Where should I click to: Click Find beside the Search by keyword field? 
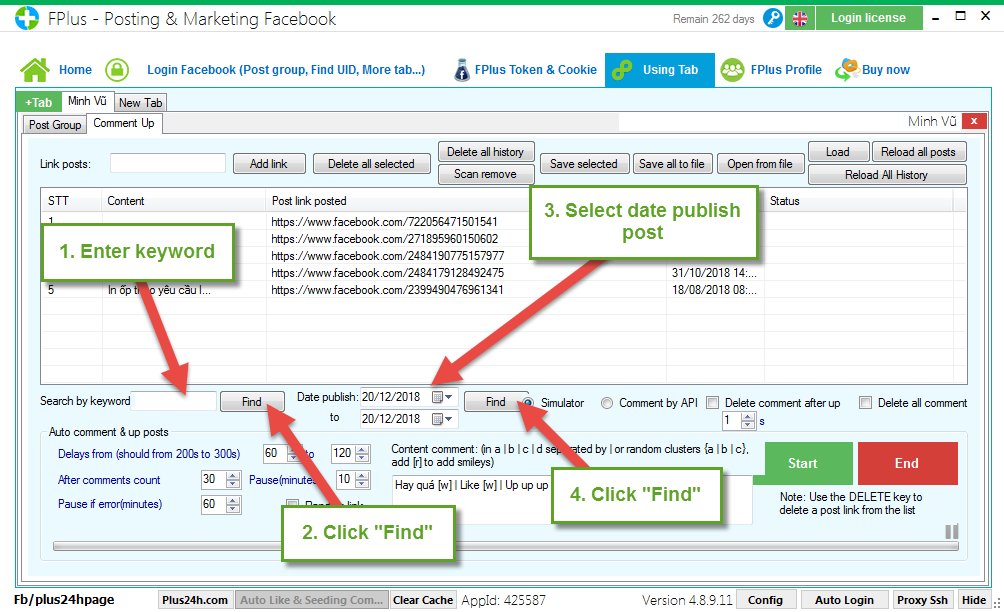coord(252,401)
